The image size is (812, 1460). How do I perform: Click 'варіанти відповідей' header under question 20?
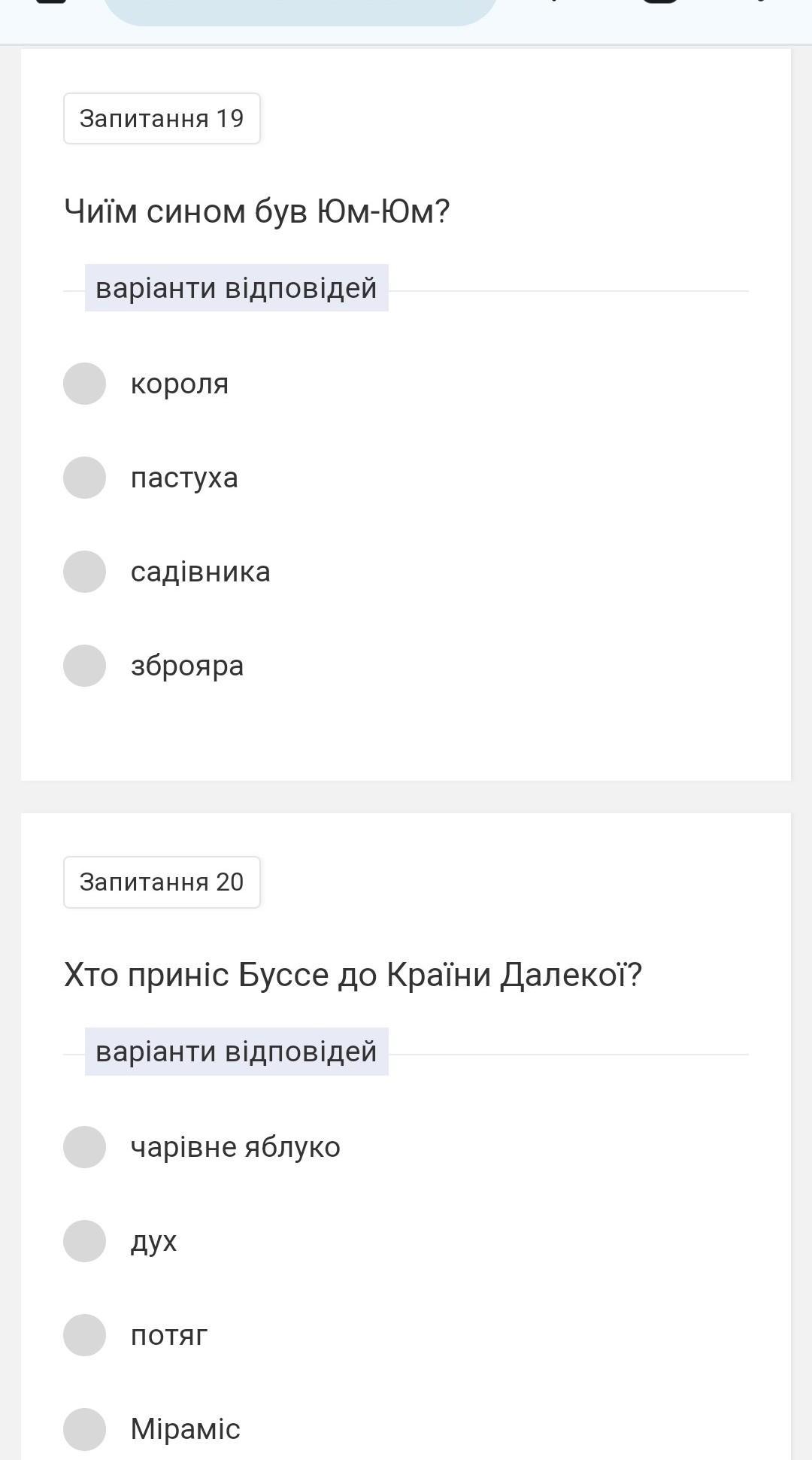click(x=236, y=1052)
